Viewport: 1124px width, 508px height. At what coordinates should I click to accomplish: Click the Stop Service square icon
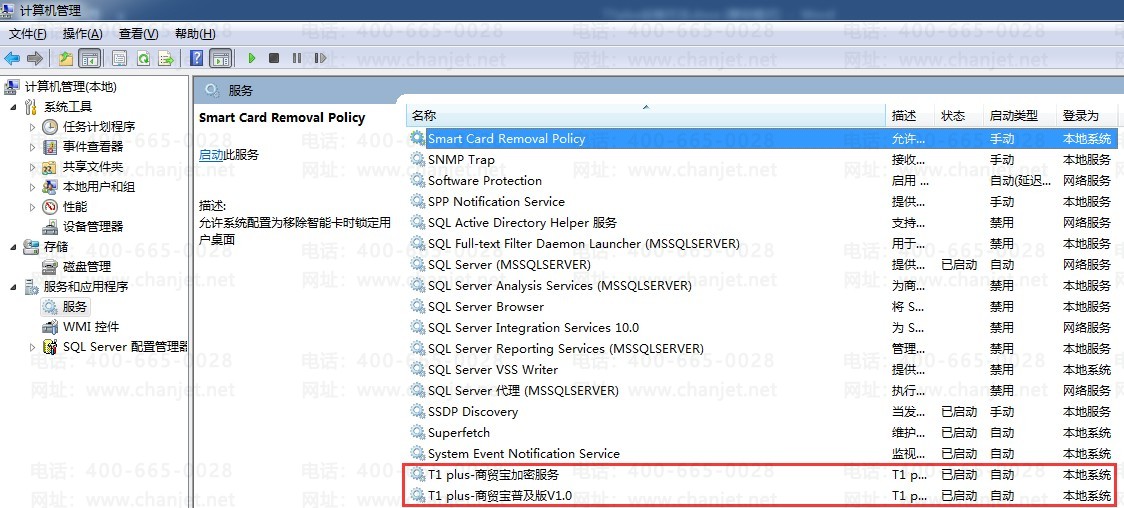(x=274, y=58)
